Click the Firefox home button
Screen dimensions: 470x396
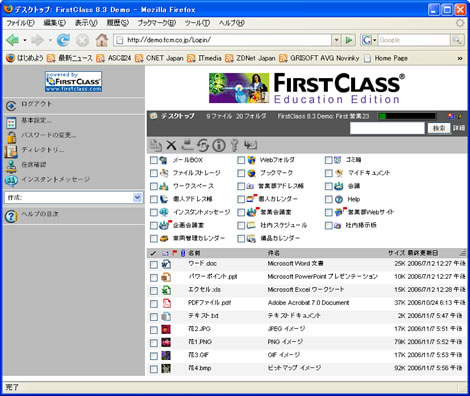[102, 40]
